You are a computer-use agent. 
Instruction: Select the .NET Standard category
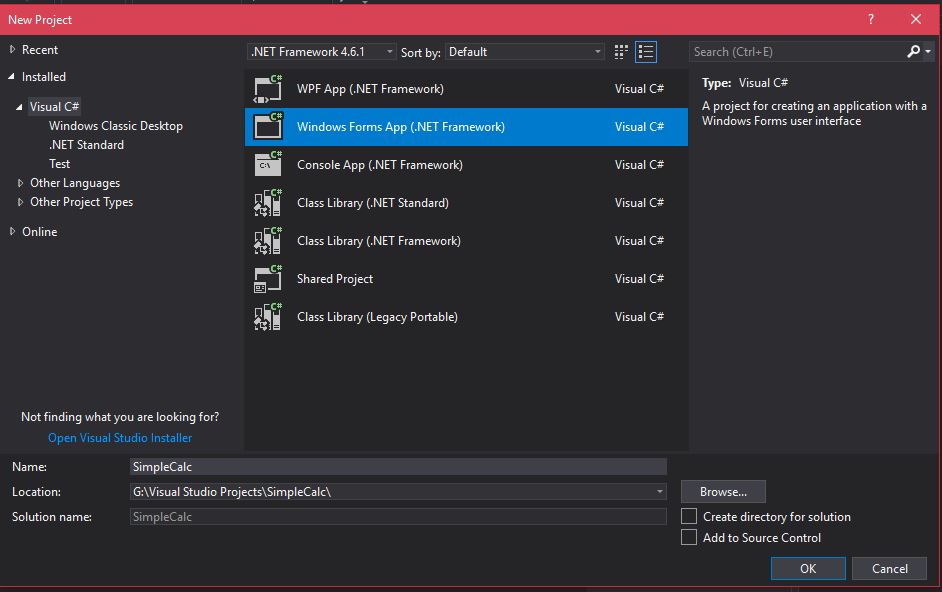click(x=87, y=145)
